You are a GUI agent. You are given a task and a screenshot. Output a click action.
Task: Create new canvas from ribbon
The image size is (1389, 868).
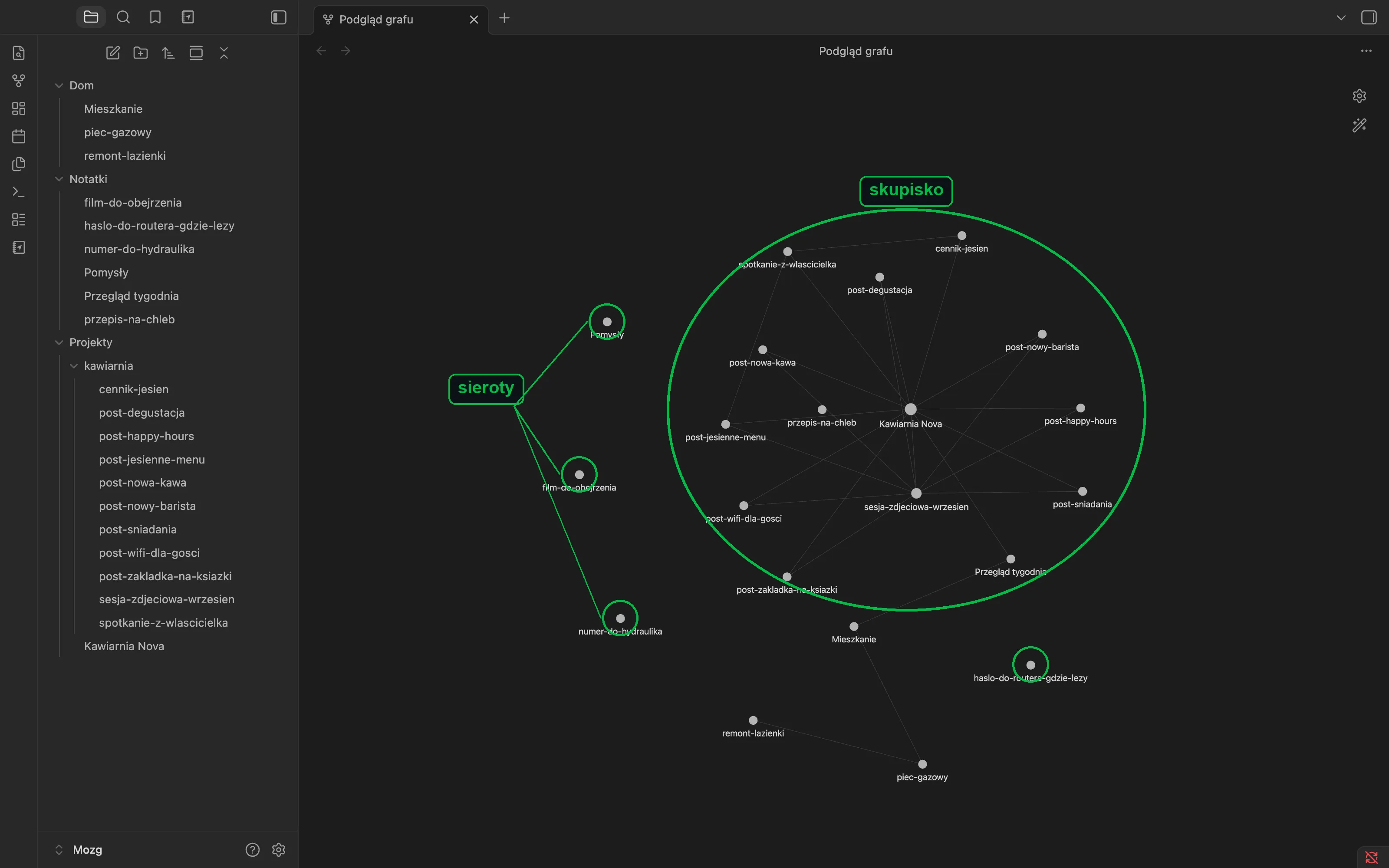tap(18, 108)
